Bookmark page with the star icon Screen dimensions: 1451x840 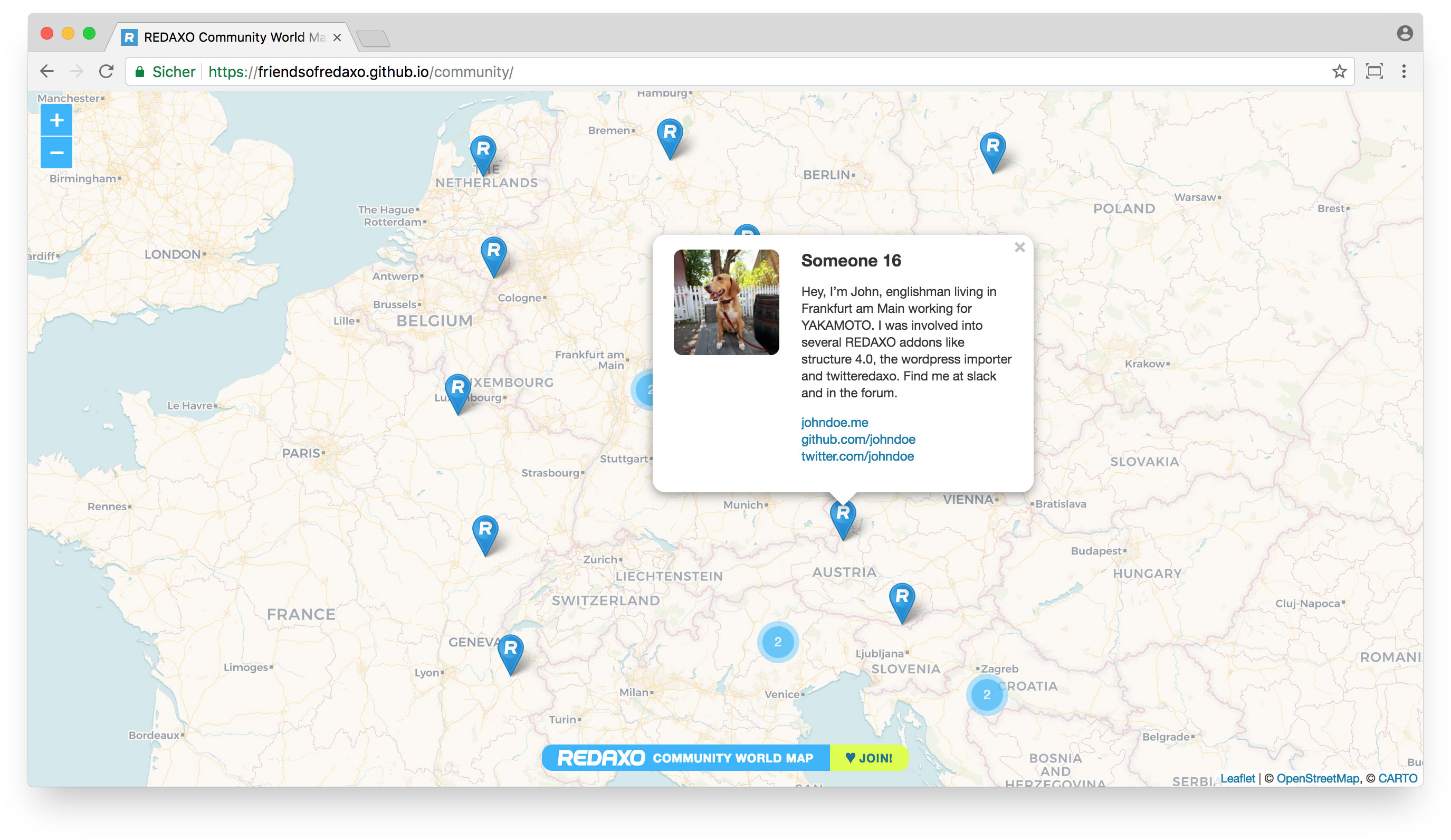(1339, 71)
